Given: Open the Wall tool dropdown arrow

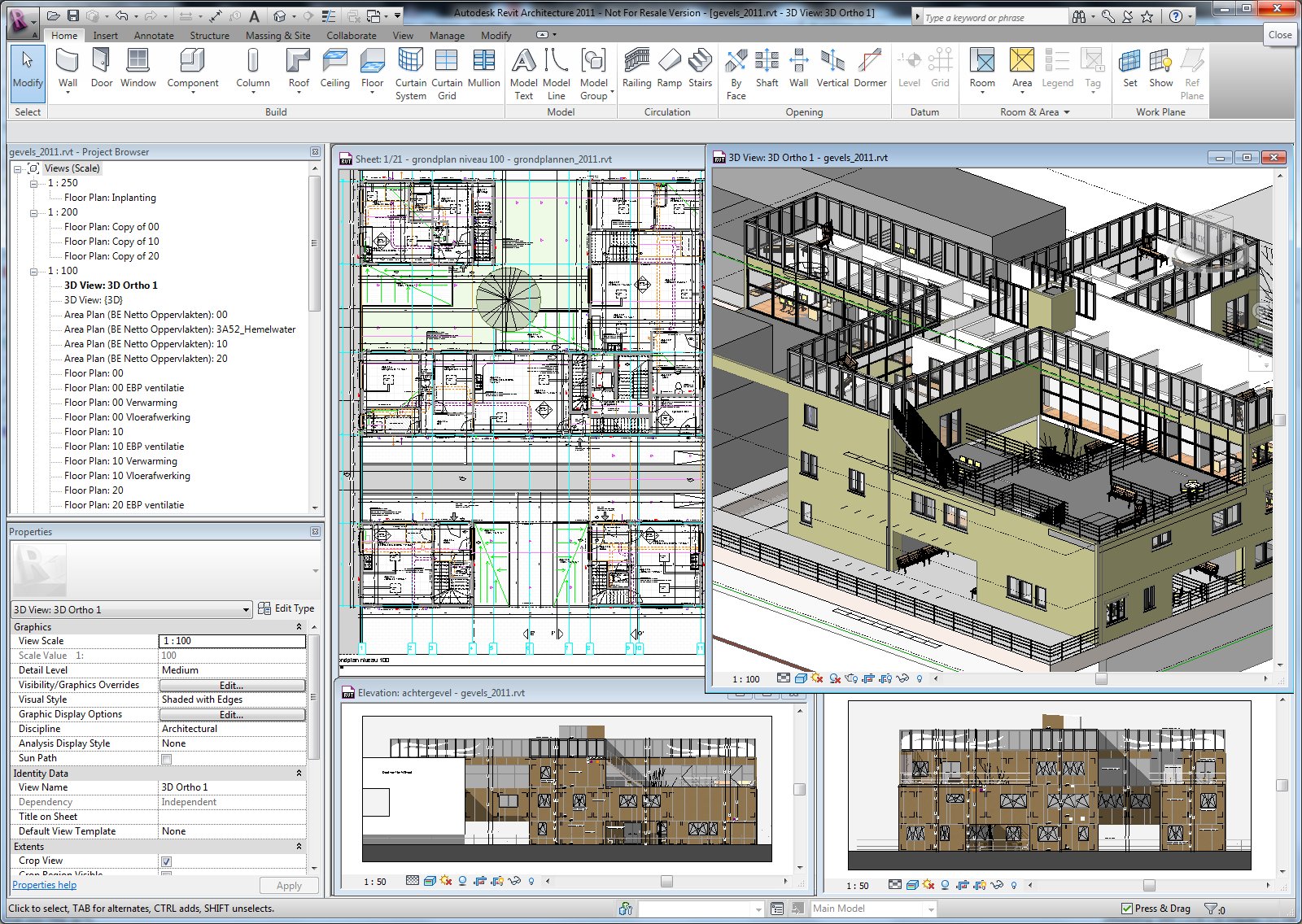Looking at the screenshot, I should (68, 93).
